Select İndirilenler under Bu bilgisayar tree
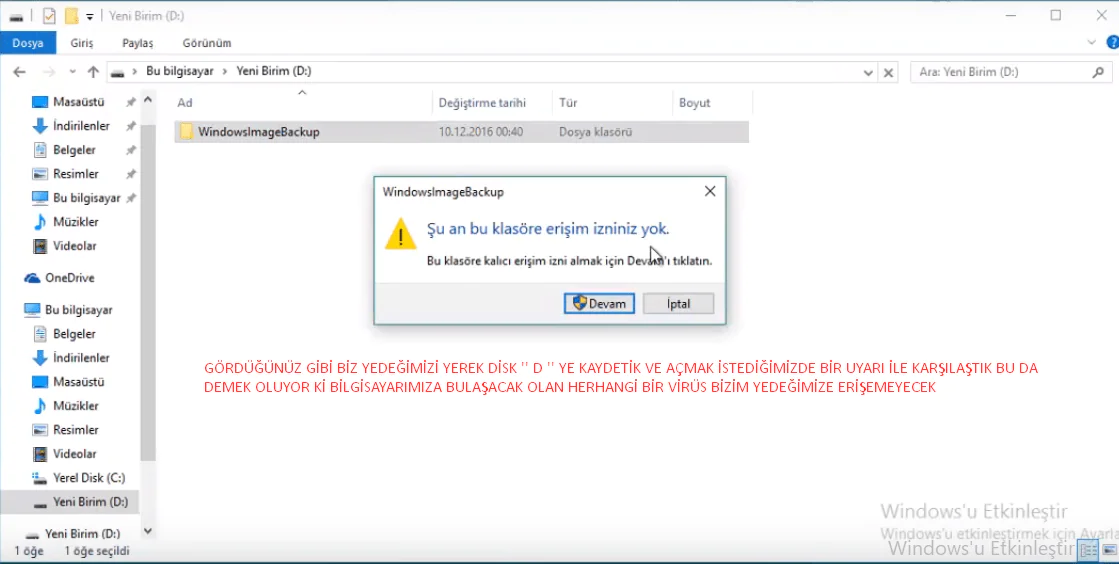 coord(81,358)
